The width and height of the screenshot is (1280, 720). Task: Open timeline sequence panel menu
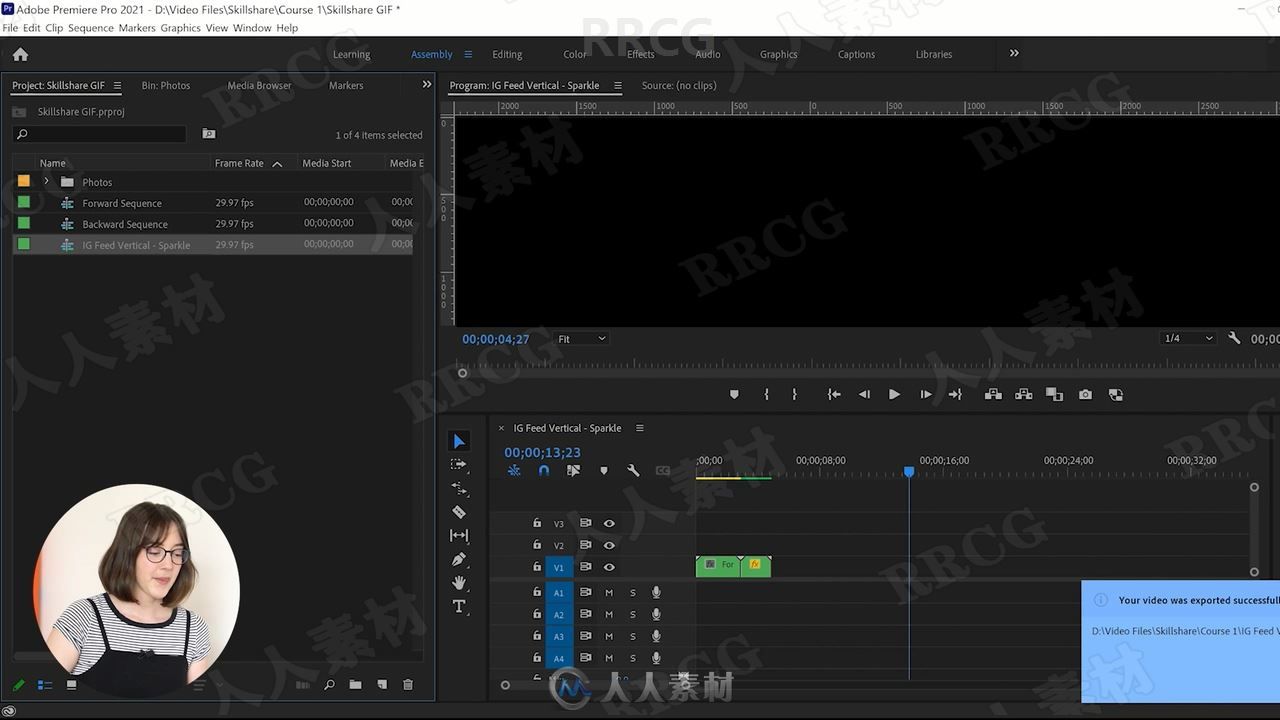639,428
